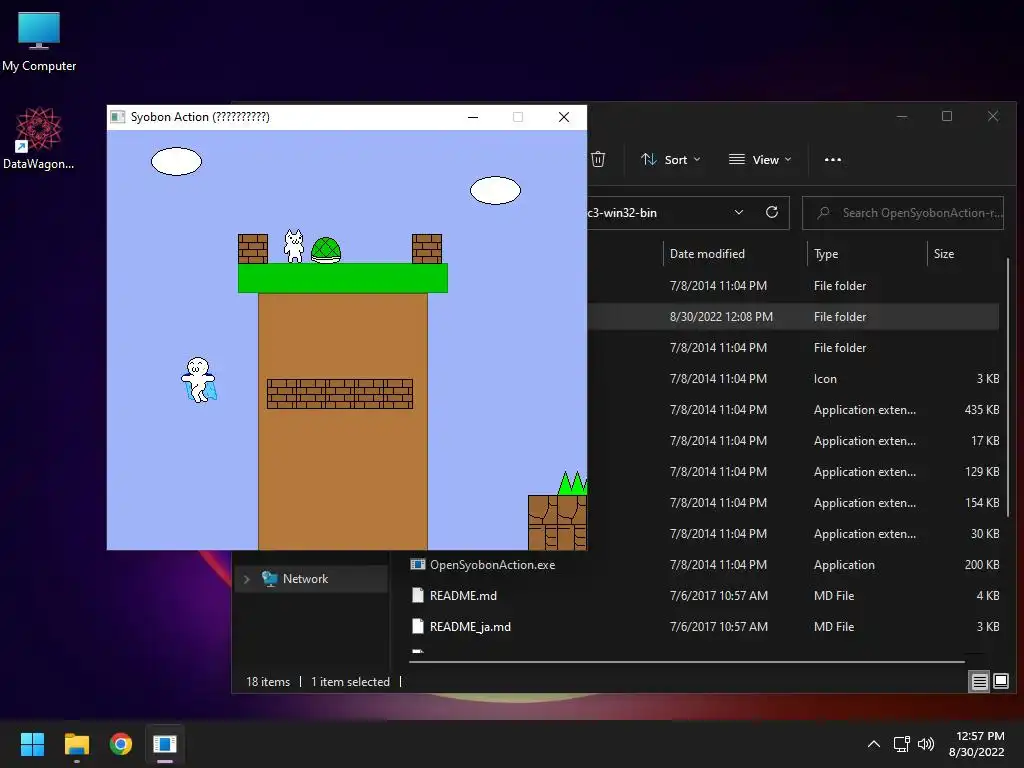Open the network status tray icon

pyautogui.click(x=902, y=744)
